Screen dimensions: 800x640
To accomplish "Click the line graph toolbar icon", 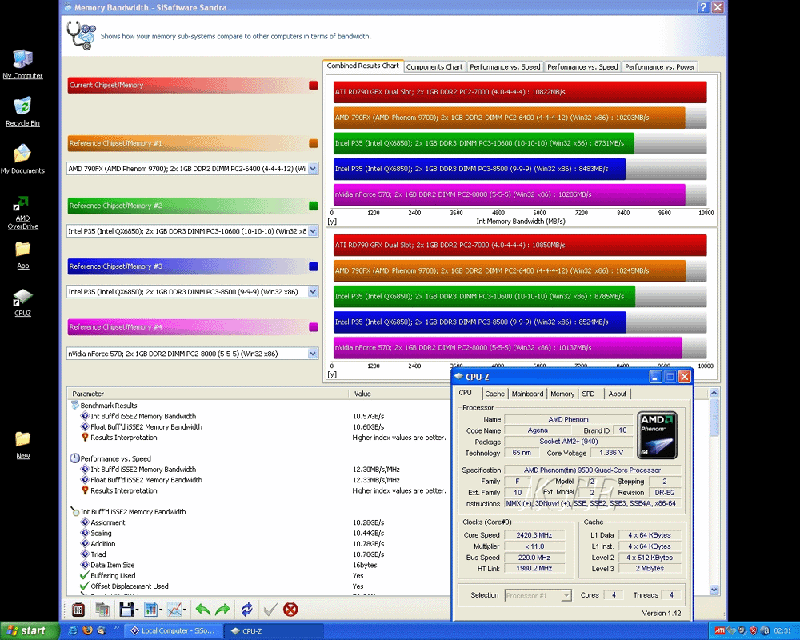I will [x=174, y=609].
